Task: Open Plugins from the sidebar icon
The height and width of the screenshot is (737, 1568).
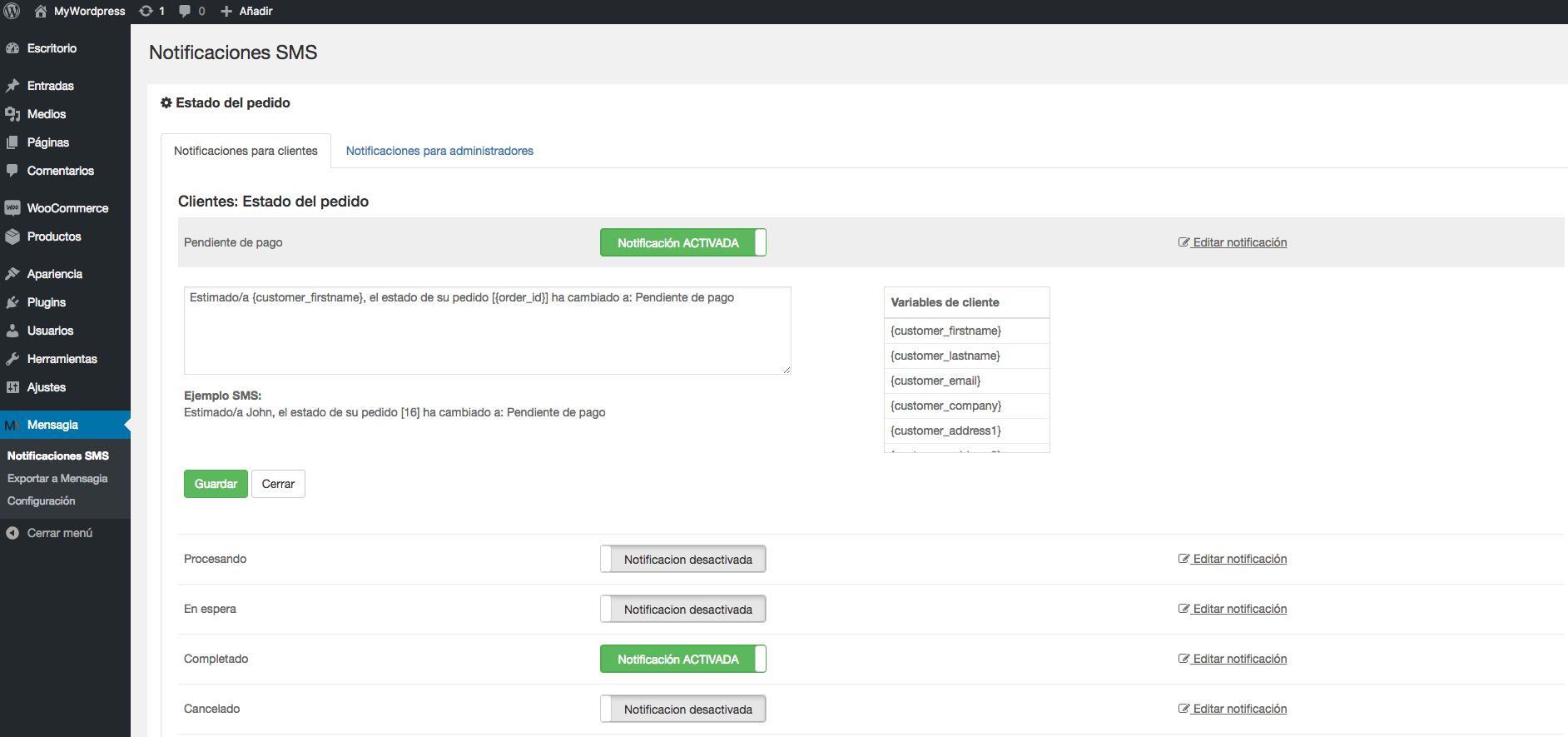Action: (12, 302)
